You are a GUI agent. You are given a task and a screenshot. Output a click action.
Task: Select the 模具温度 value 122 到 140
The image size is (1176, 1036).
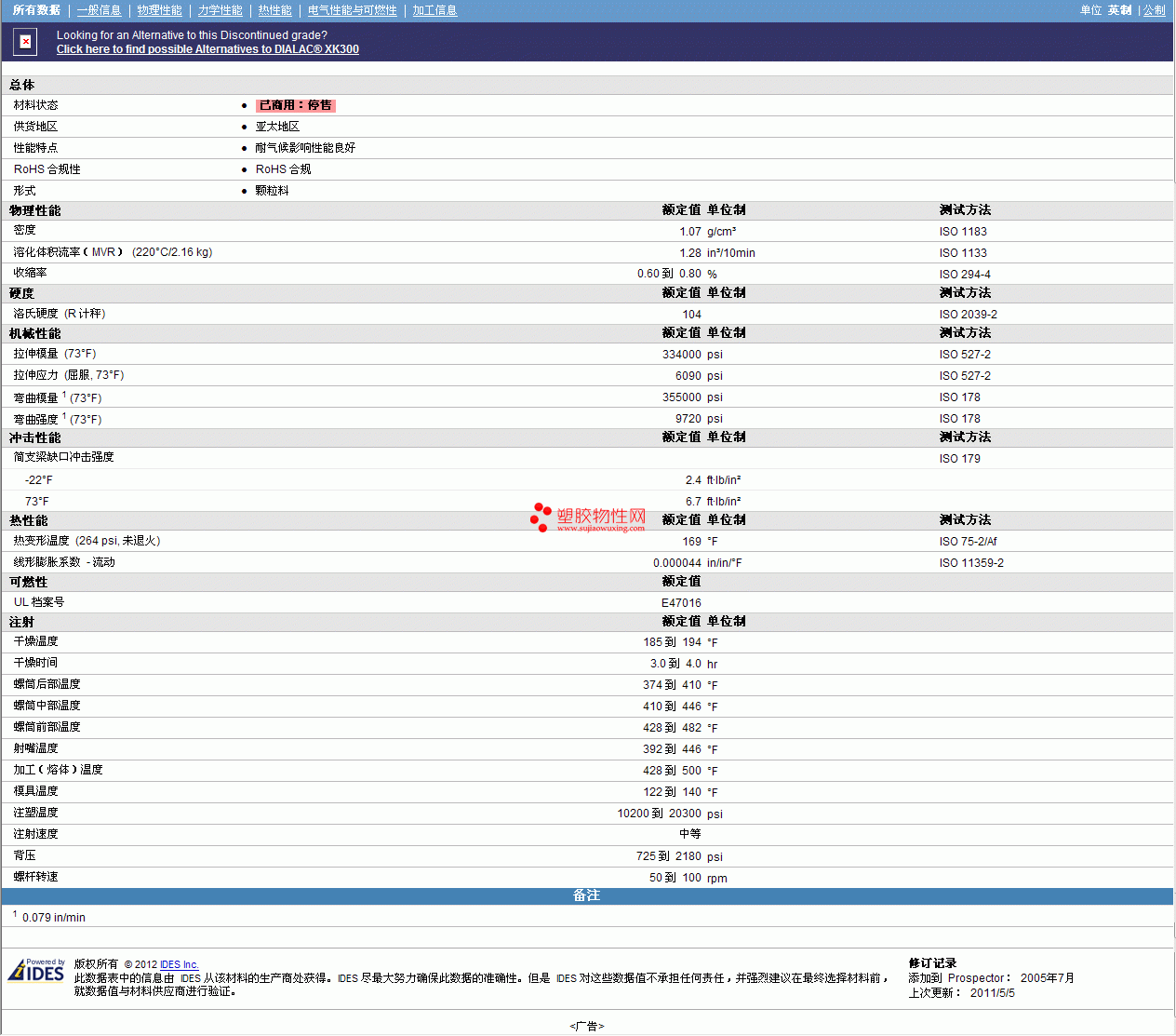pyautogui.click(x=672, y=792)
